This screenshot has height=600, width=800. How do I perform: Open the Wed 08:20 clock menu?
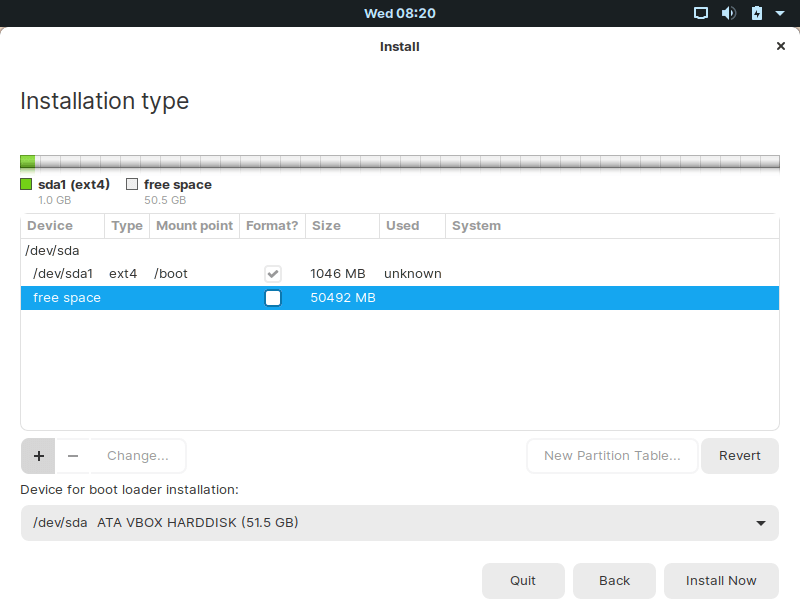(400, 13)
